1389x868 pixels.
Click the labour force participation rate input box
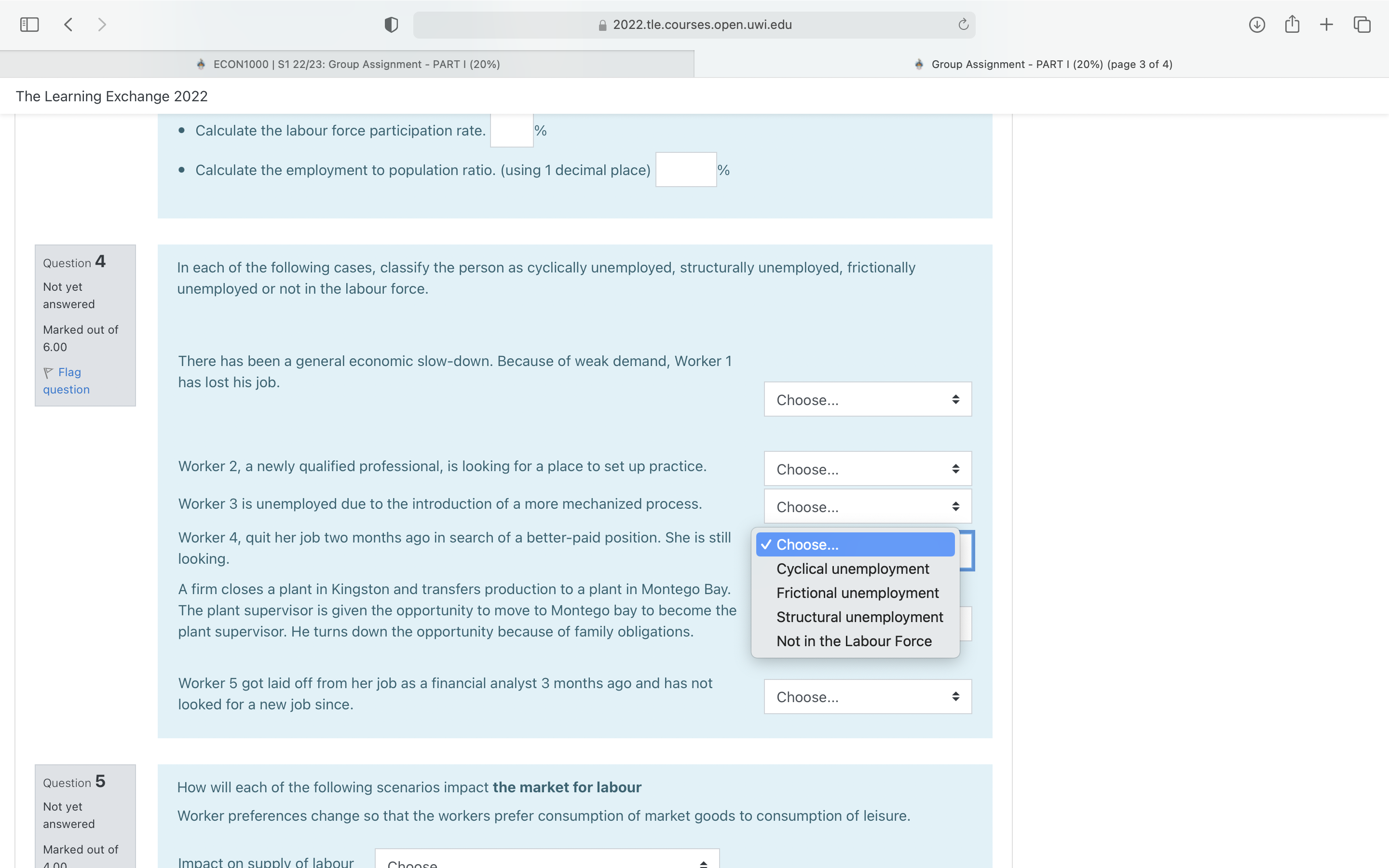pyautogui.click(x=511, y=130)
